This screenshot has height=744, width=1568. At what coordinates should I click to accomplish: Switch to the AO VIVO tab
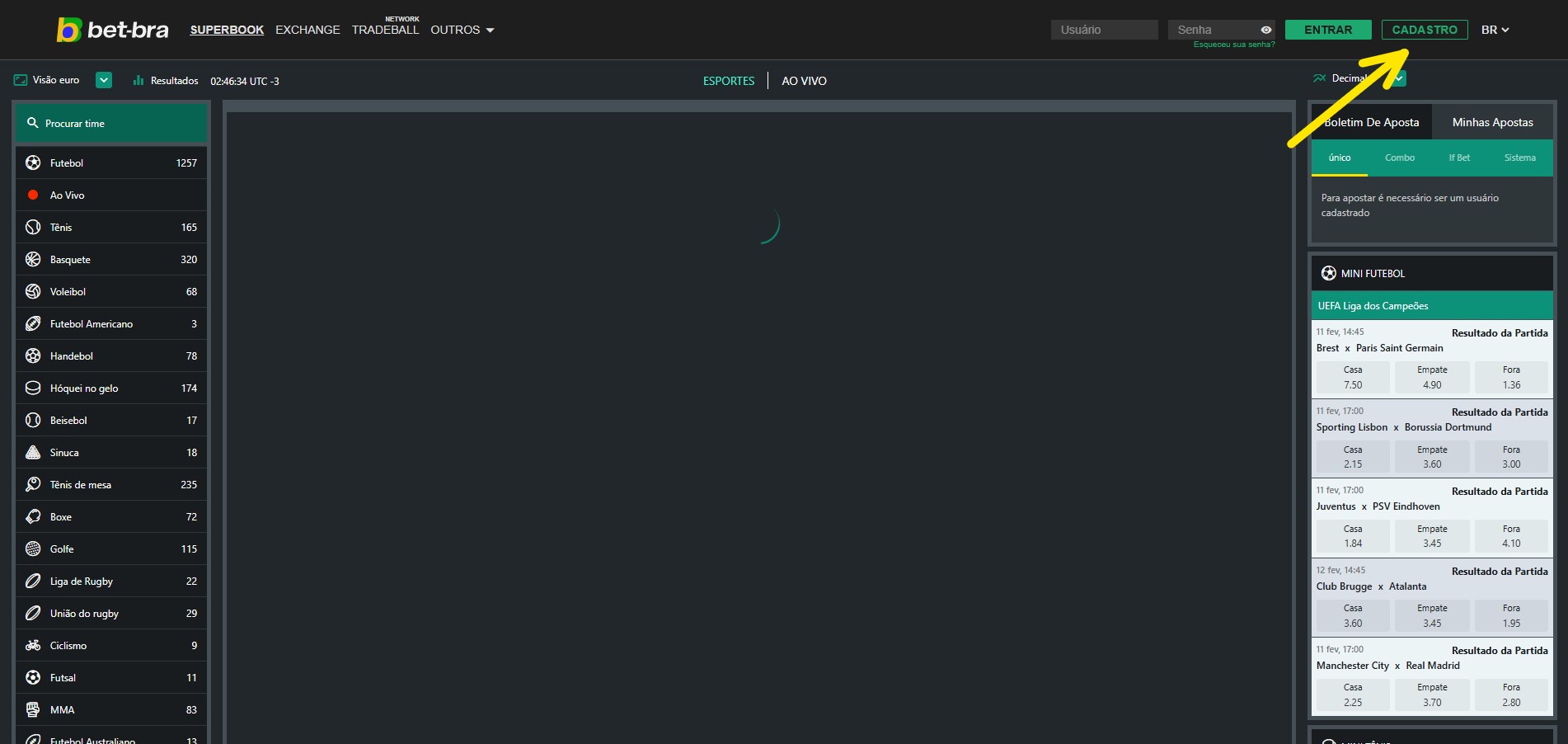pos(804,81)
